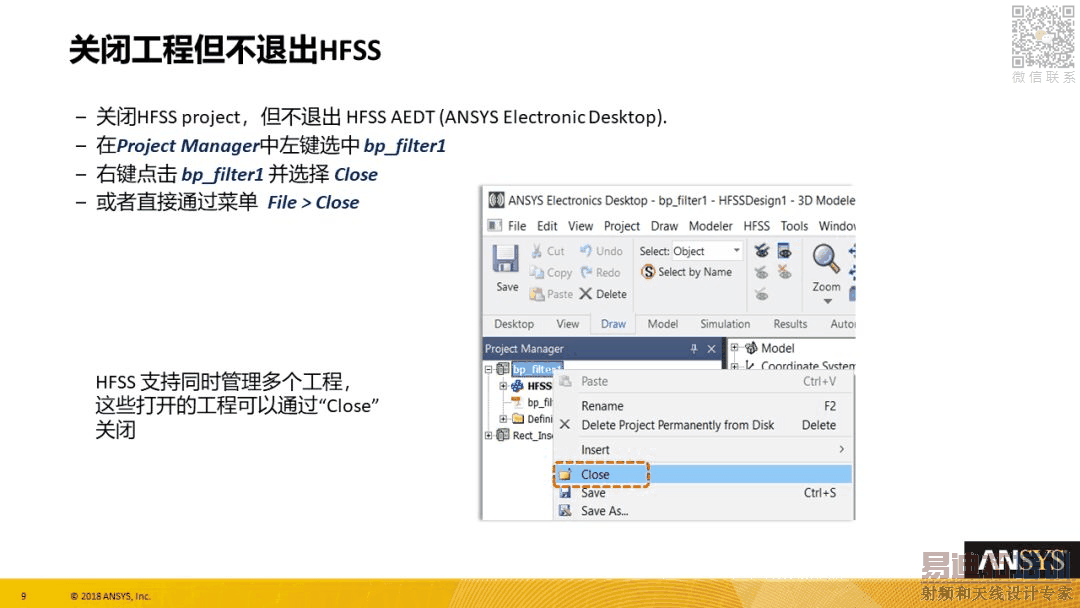This screenshot has width=1080, height=608.
Task: Click the ANSYS Electronics Desktop title bar logo
Action: point(496,200)
